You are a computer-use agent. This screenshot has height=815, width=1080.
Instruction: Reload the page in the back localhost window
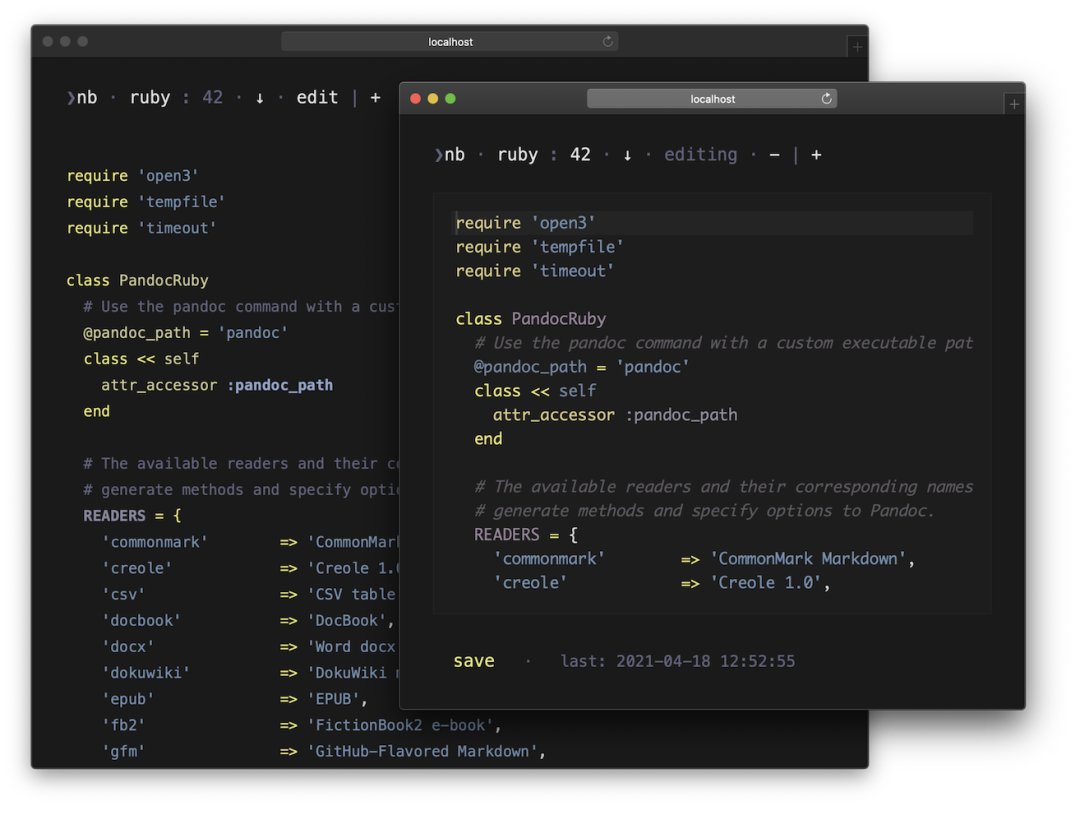click(608, 41)
